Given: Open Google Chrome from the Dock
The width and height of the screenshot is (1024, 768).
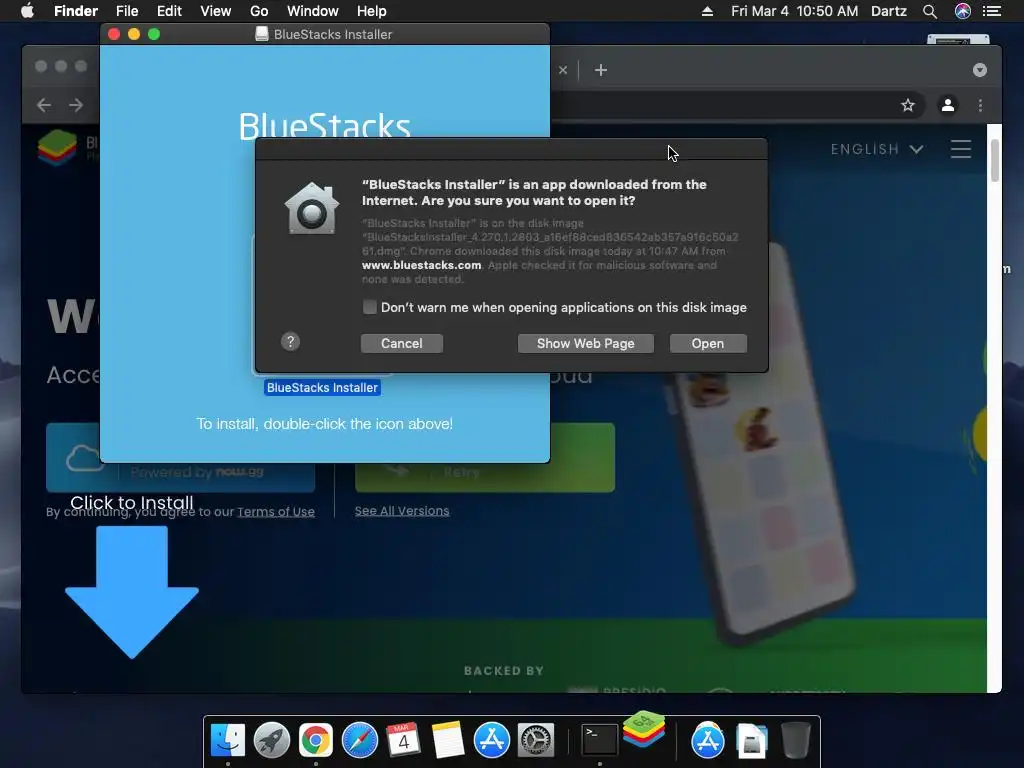Looking at the screenshot, I should 315,741.
